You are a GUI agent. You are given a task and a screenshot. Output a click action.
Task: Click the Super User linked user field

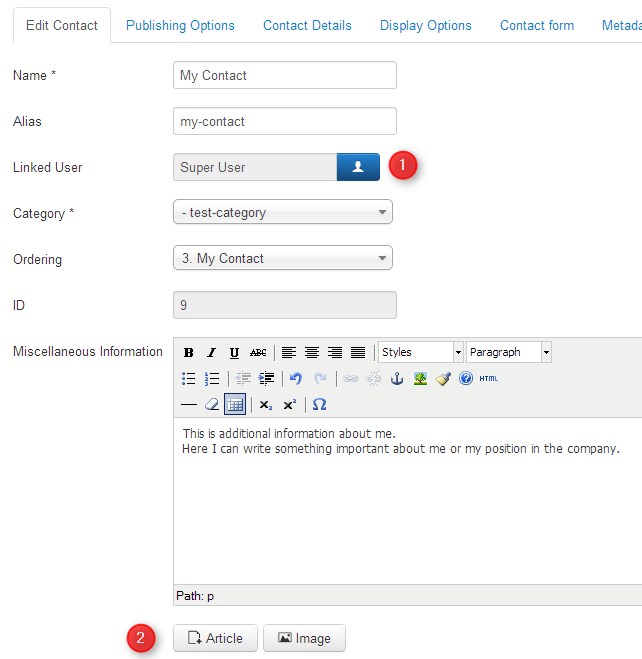(255, 167)
